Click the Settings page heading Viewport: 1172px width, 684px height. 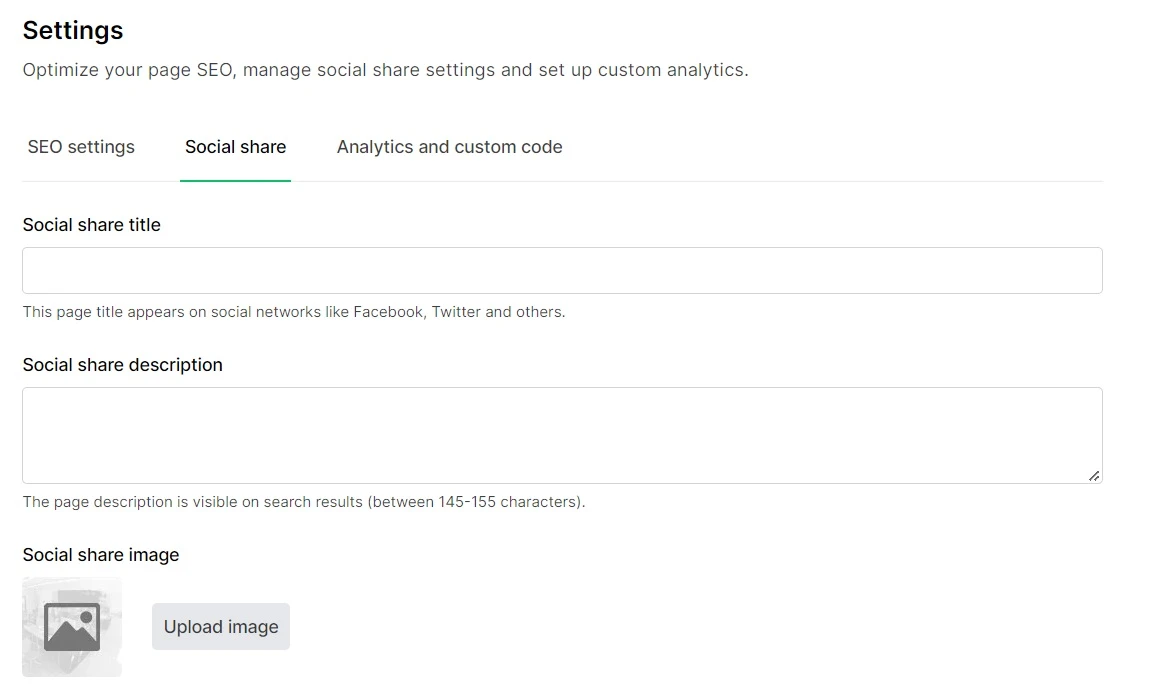click(x=73, y=31)
